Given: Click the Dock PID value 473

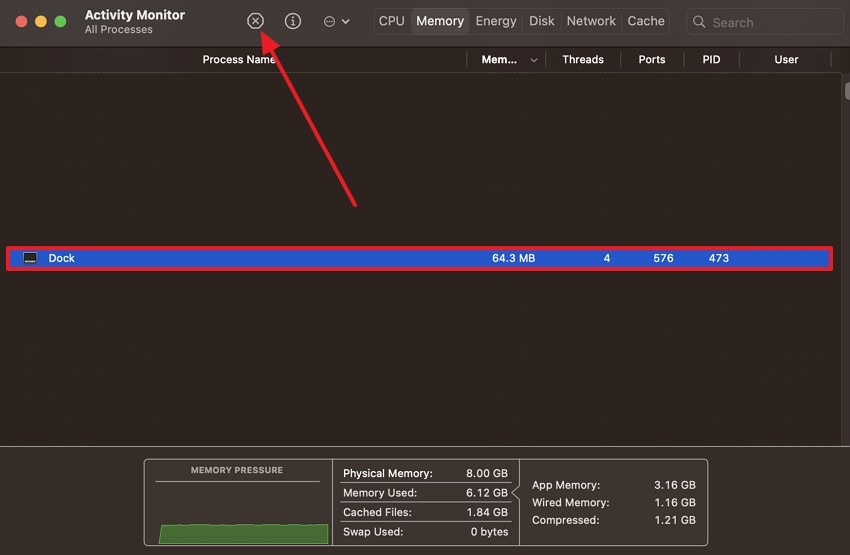Looking at the screenshot, I should 719,259.
